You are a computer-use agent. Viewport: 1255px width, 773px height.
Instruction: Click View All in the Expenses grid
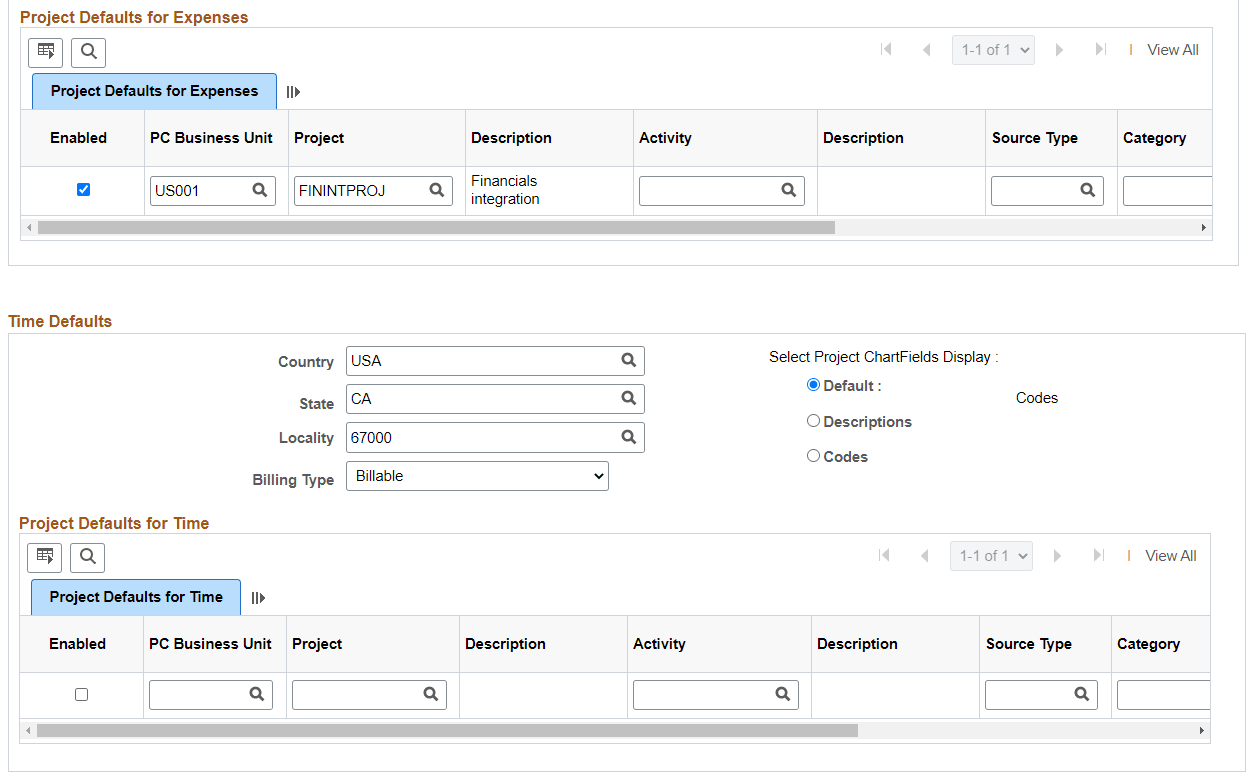tap(1172, 49)
